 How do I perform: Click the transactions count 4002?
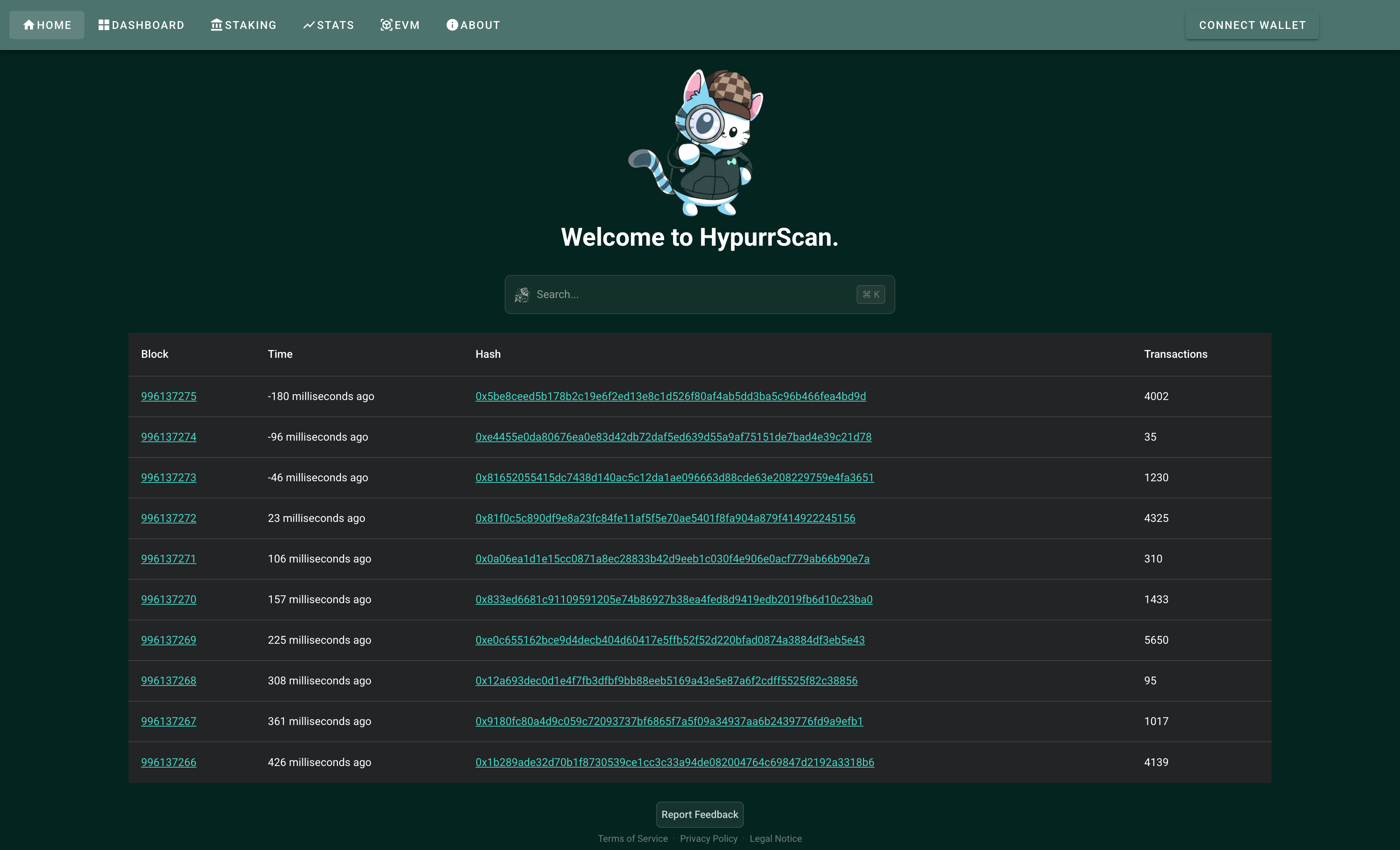click(1156, 396)
